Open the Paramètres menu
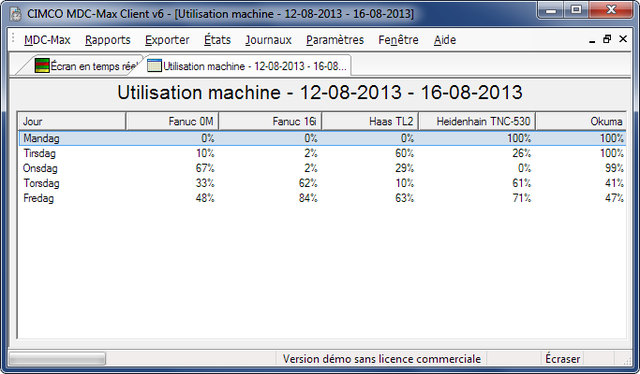This screenshot has width=640, height=374. pos(335,40)
